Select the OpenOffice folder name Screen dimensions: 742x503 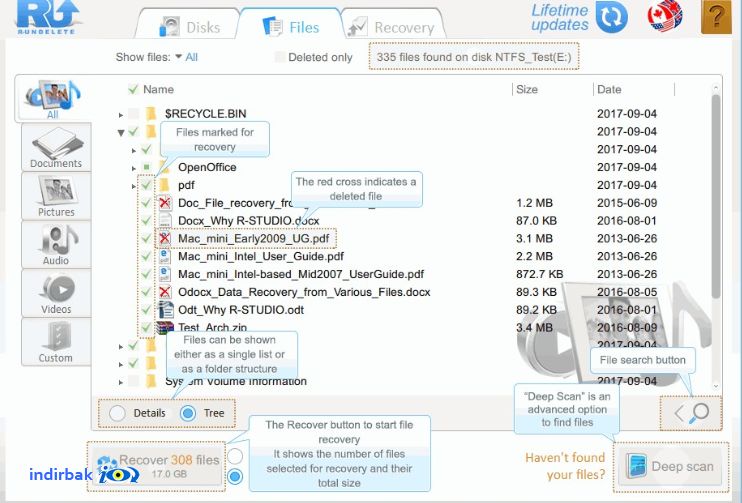pos(207,167)
